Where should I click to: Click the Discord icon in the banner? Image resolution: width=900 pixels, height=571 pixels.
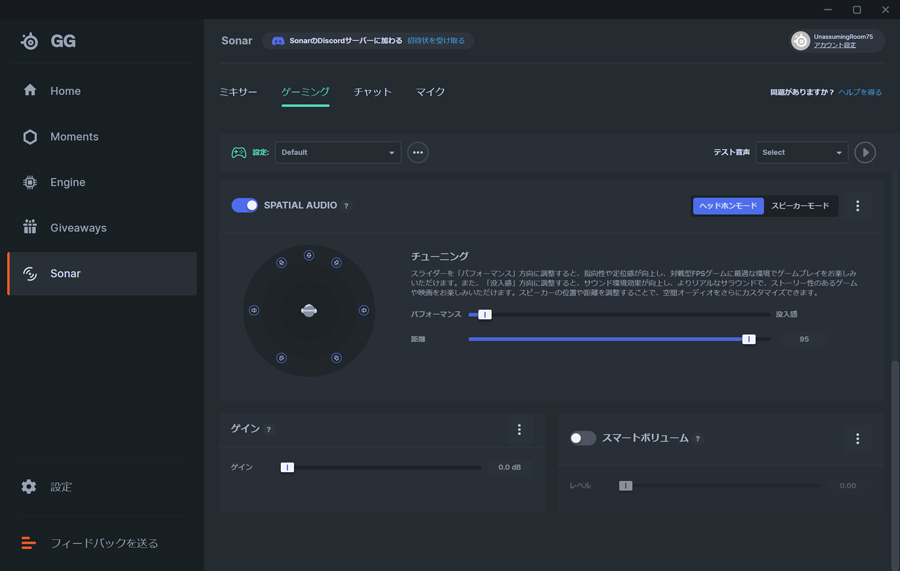[278, 41]
